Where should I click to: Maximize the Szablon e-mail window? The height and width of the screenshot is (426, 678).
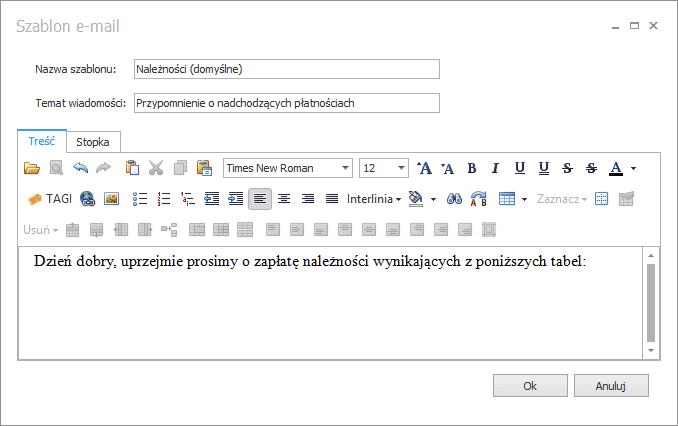click(x=634, y=26)
